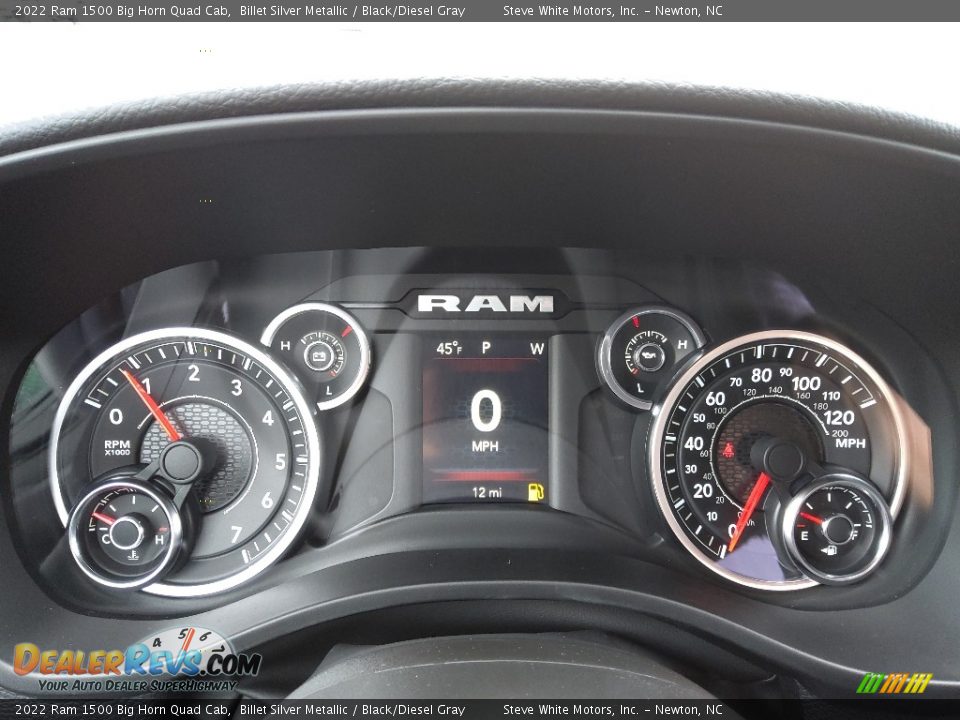Click the oil pressure gauge icon
960x720 pixels.
[648, 356]
